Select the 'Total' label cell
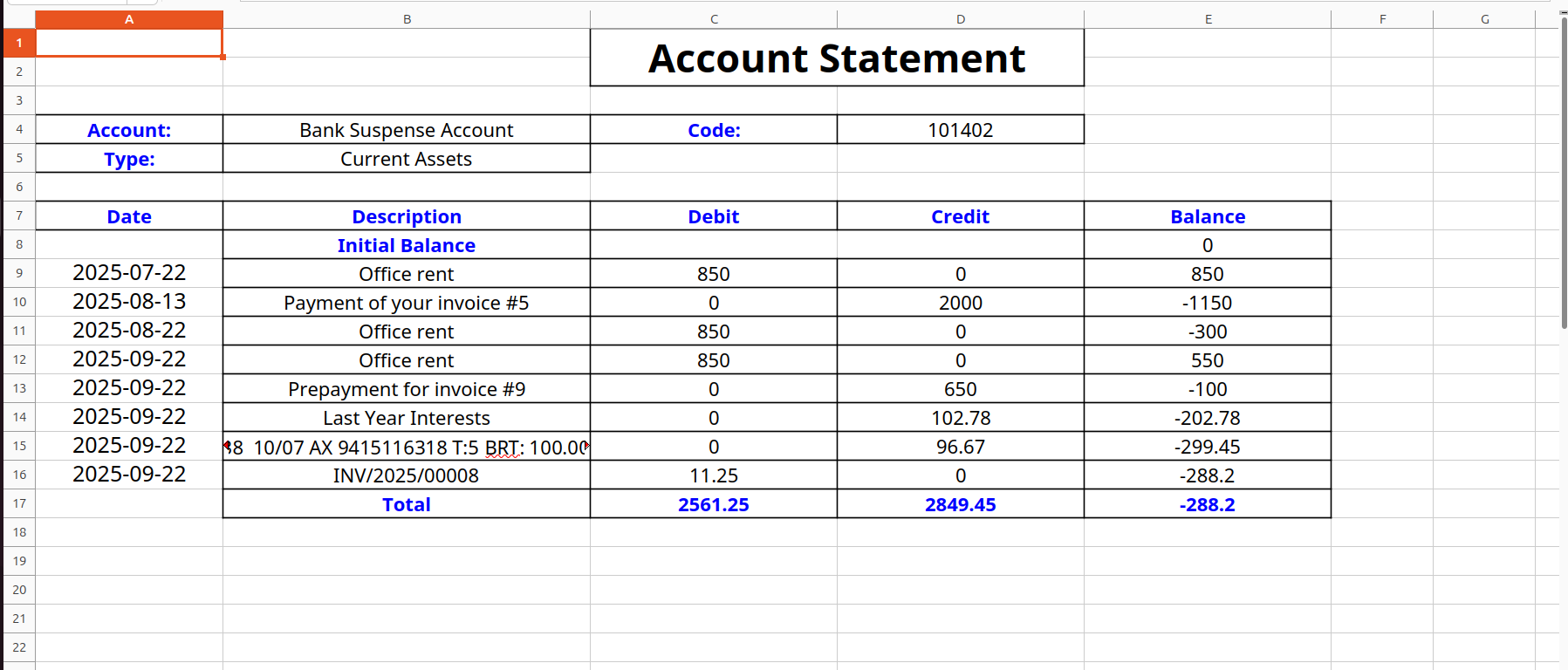 click(x=407, y=503)
